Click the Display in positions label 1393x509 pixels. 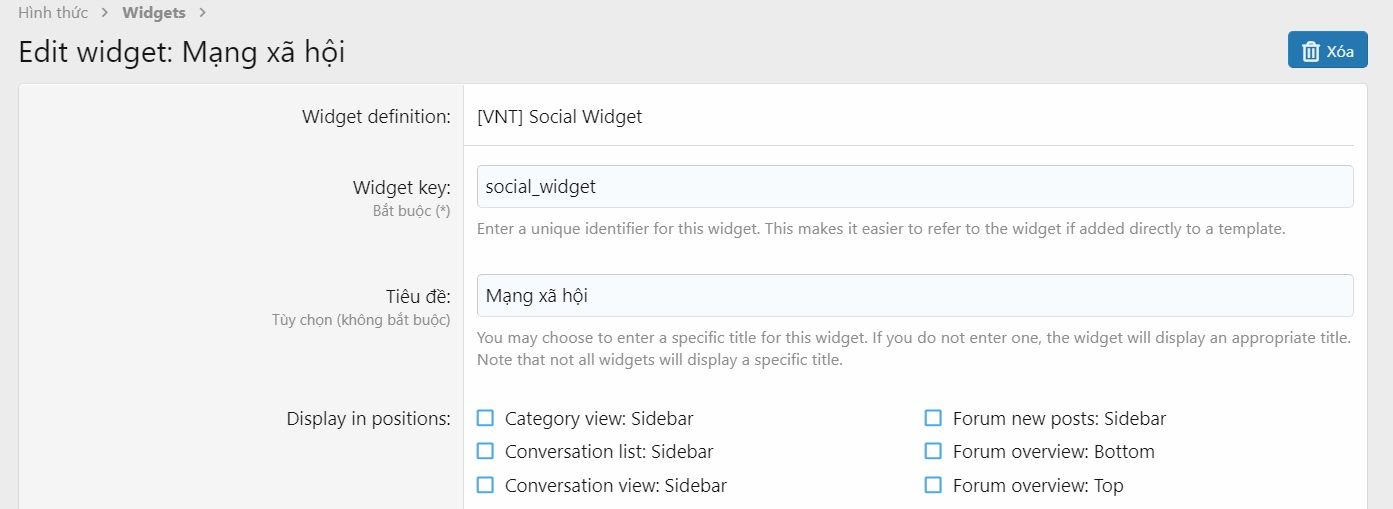[x=368, y=418]
